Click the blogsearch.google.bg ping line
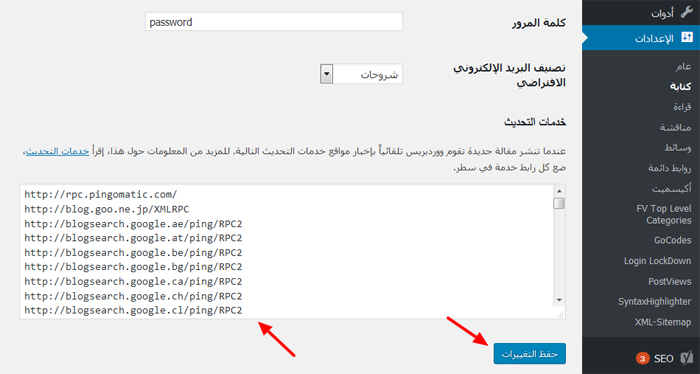The image size is (700, 374). pyautogui.click(x=133, y=267)
